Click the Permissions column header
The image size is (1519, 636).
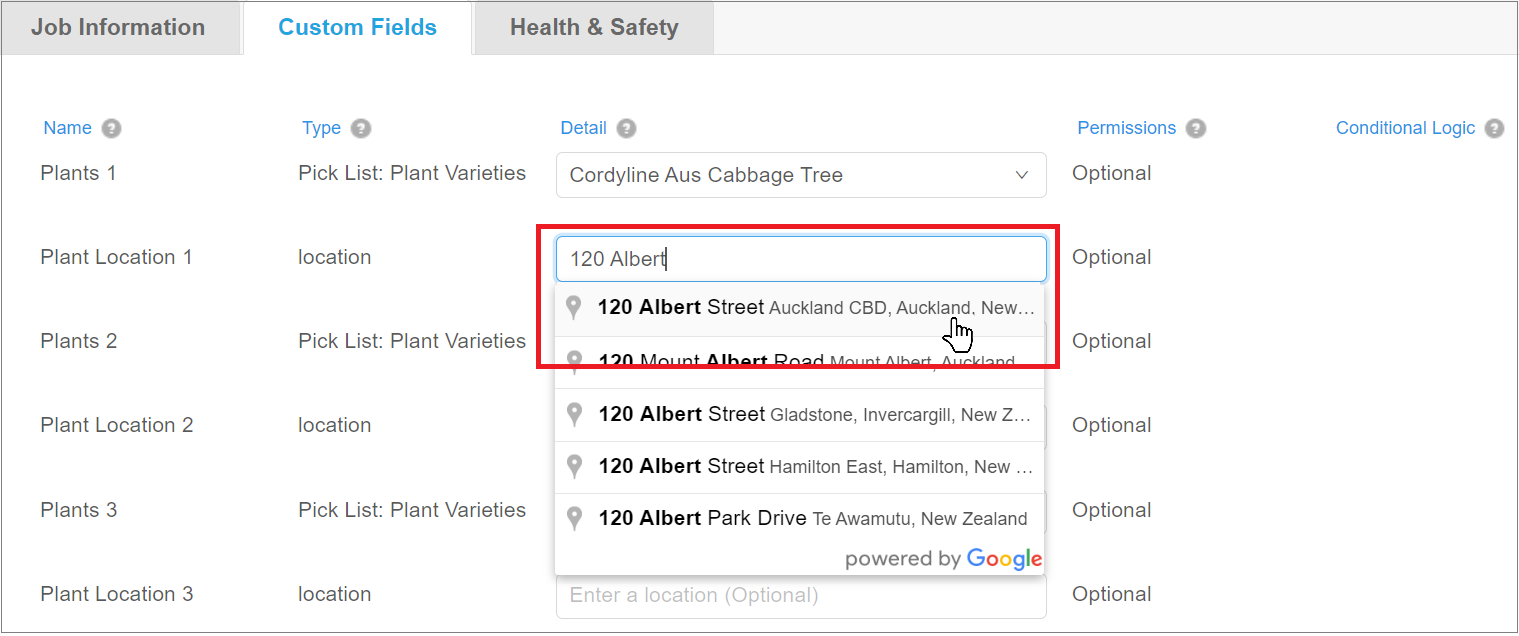[1127, 127]
